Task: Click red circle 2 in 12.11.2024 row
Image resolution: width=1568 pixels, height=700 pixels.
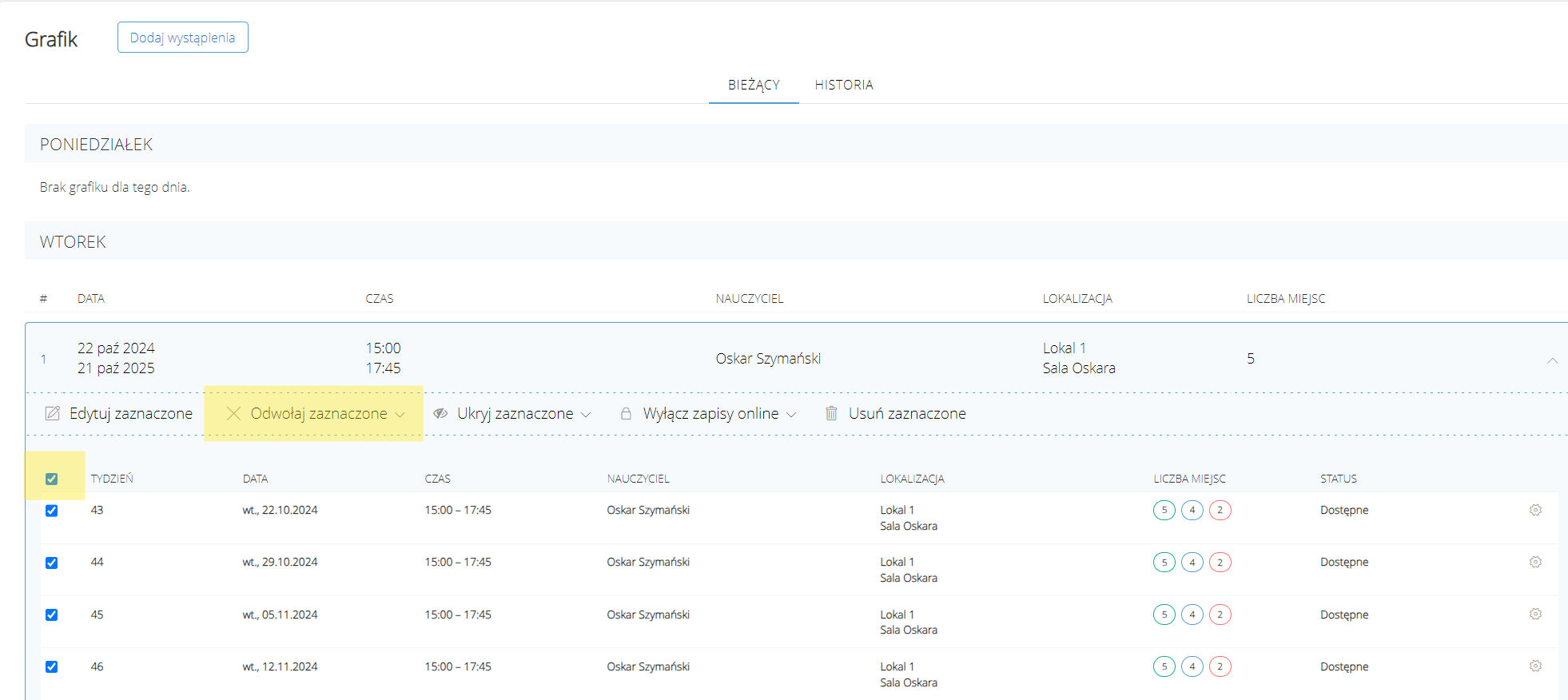Action: (1220, 666)
